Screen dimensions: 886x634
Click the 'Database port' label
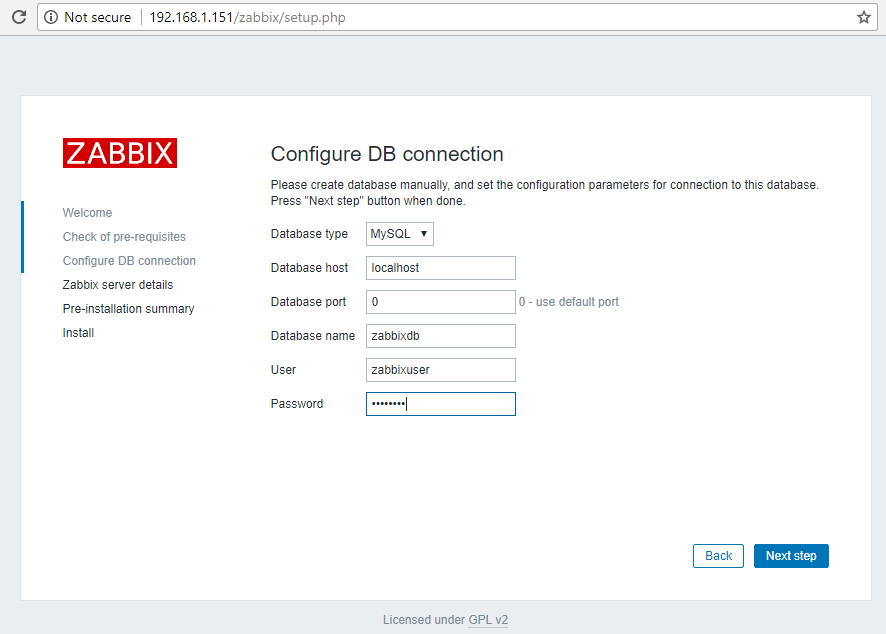[x=309, y=302]
